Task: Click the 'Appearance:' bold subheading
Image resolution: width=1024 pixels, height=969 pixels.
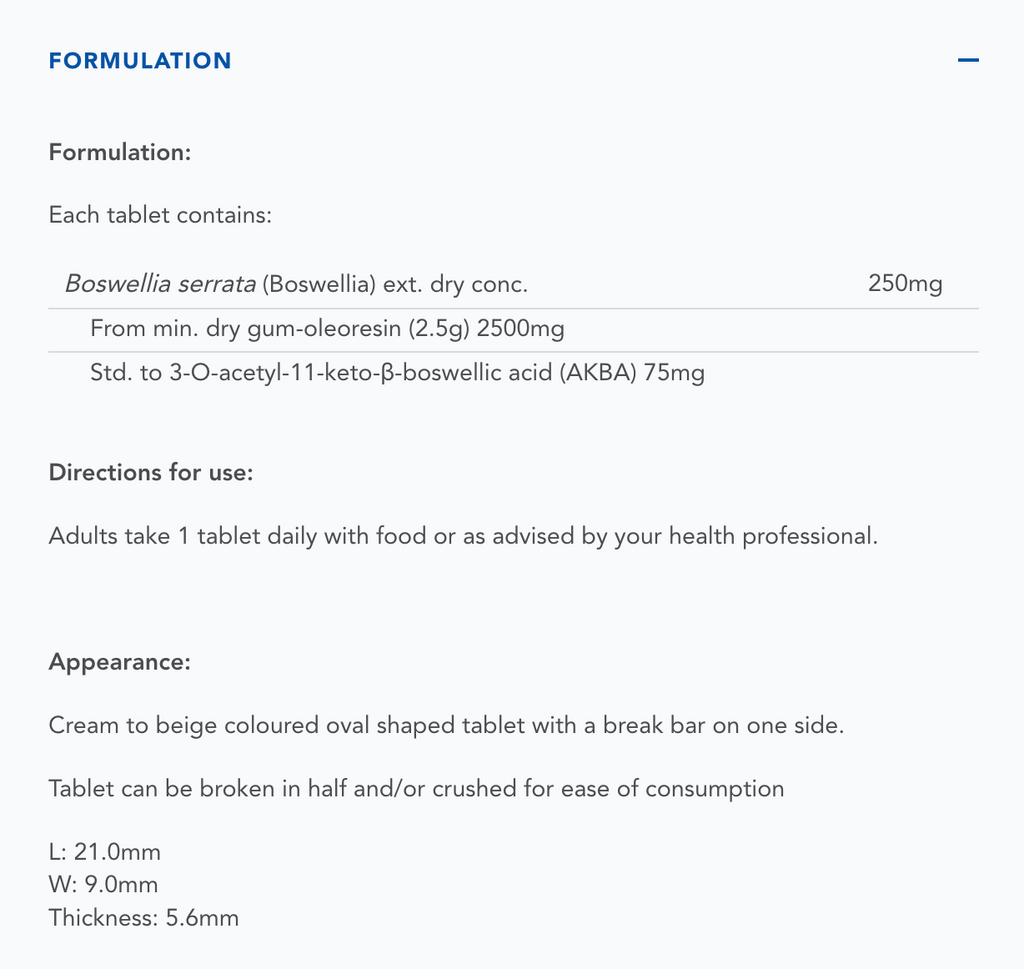Action: coord(119,662)
